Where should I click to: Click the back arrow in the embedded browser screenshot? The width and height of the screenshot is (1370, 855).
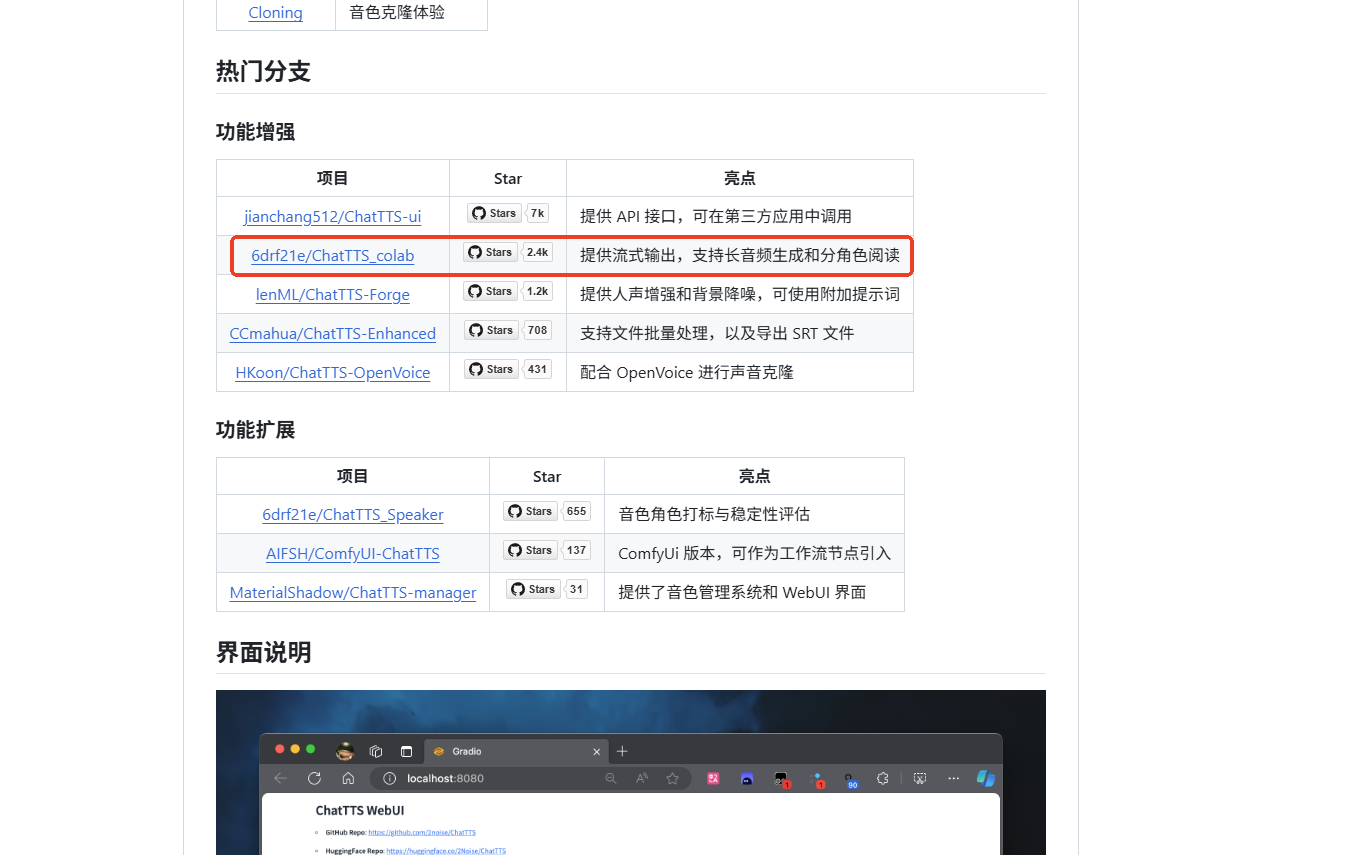click(x=281, y=778)
